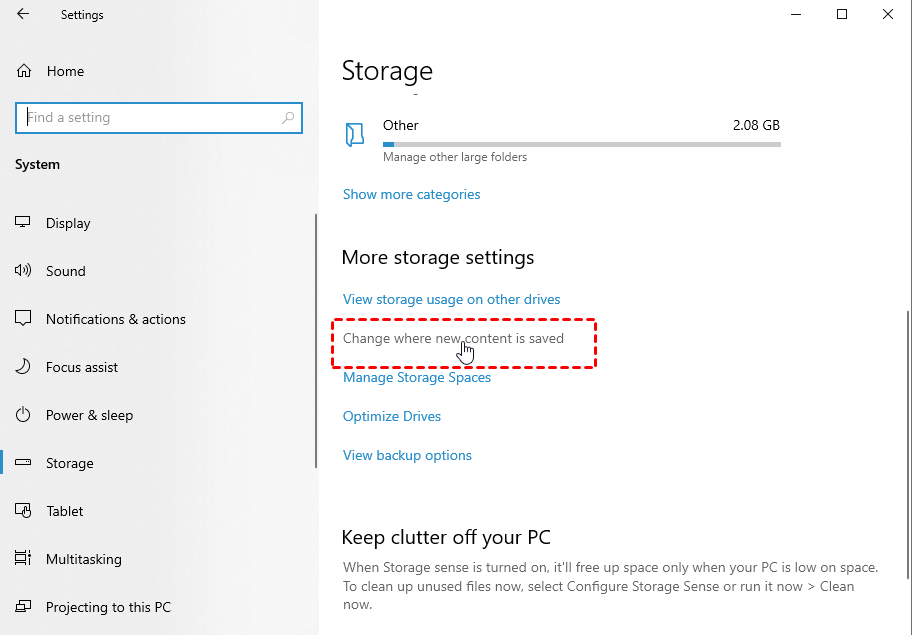Open View storage usage on other drives
Screen dimensions: 912x635
[451, 299]
